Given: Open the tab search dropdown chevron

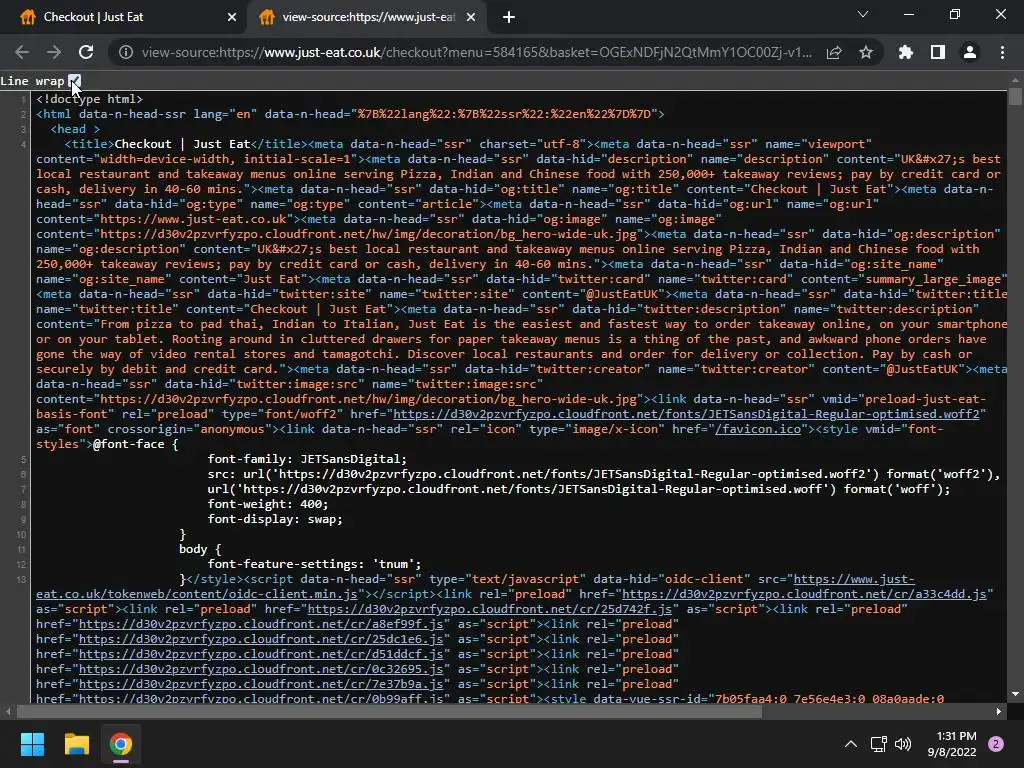Looking at the screenshot, I should 863,14.
